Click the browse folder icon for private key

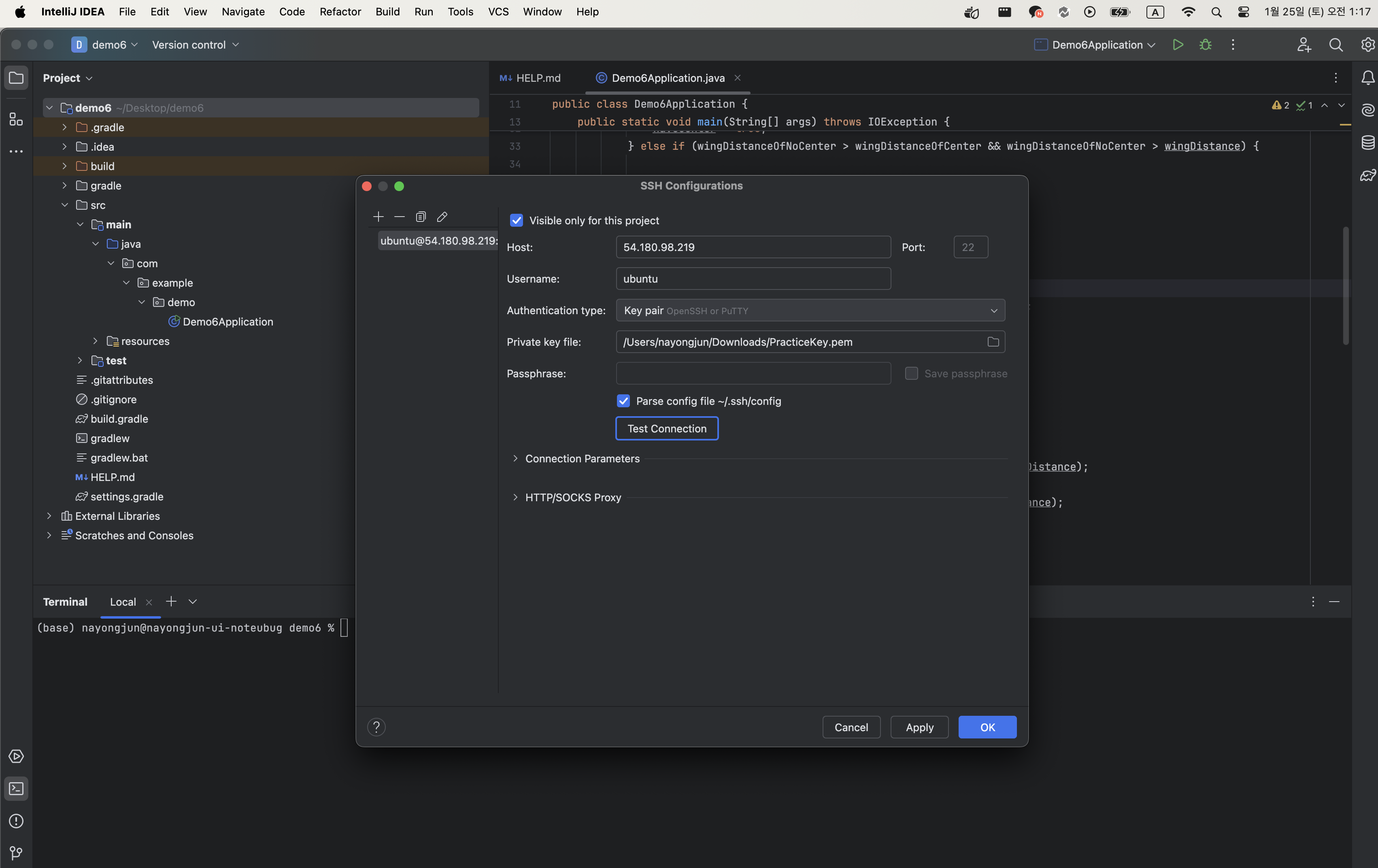pos(993,342)
